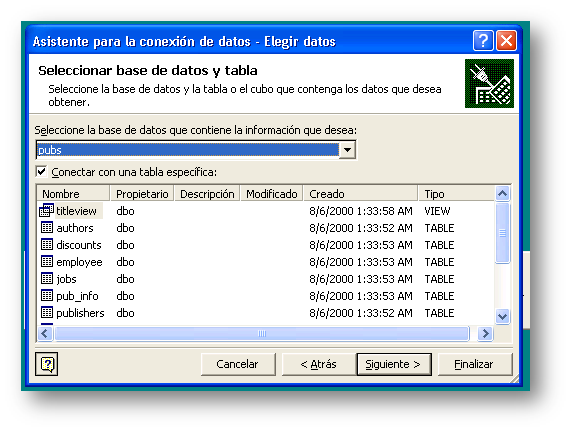Sort by the Nombre column header
This screenshot has width=572, height=433.
(73, 194)
